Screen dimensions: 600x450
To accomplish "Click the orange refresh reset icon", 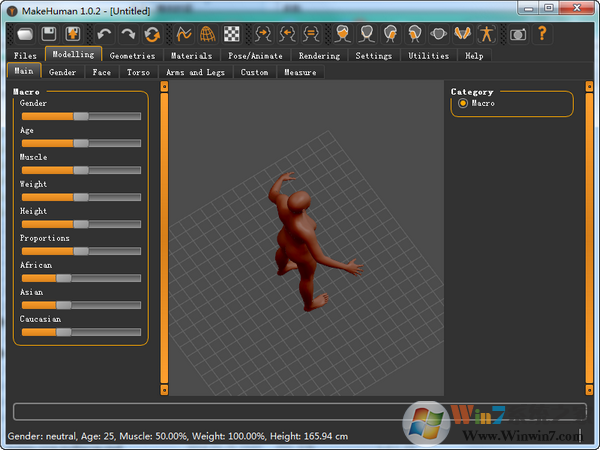I will pyautogui.click(x=151, y=33).
